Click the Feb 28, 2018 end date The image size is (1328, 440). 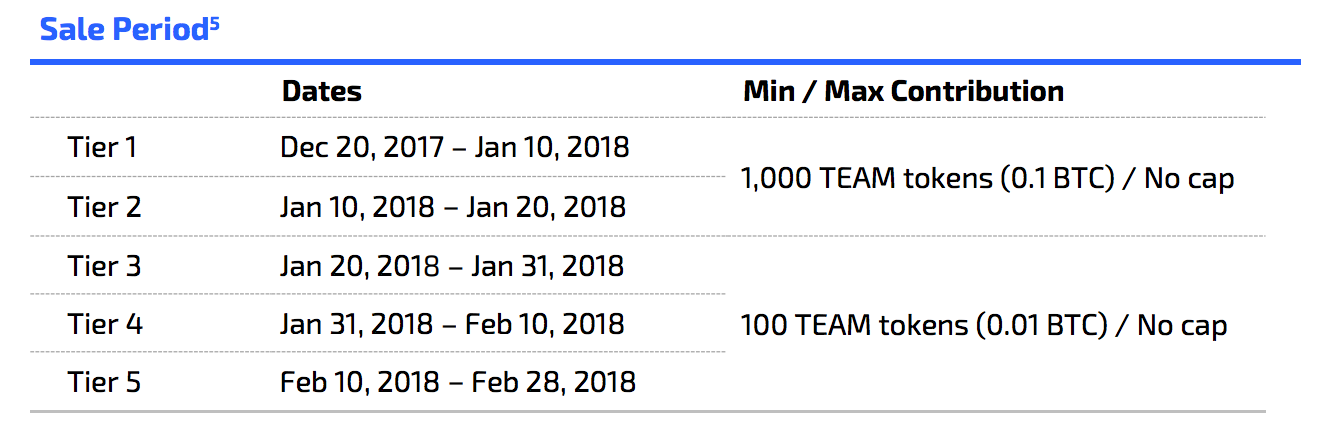[553, 382]
